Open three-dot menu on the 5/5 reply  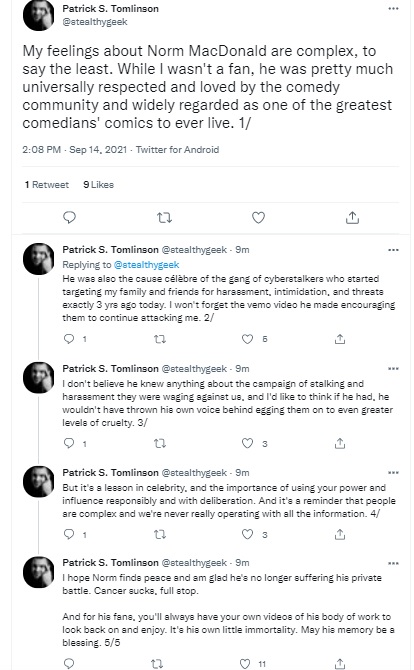393,563
